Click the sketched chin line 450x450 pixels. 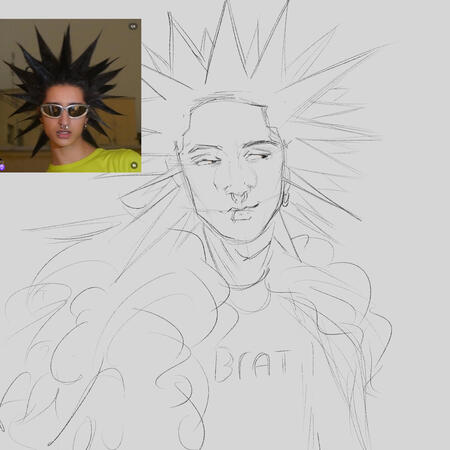point(238,235)
